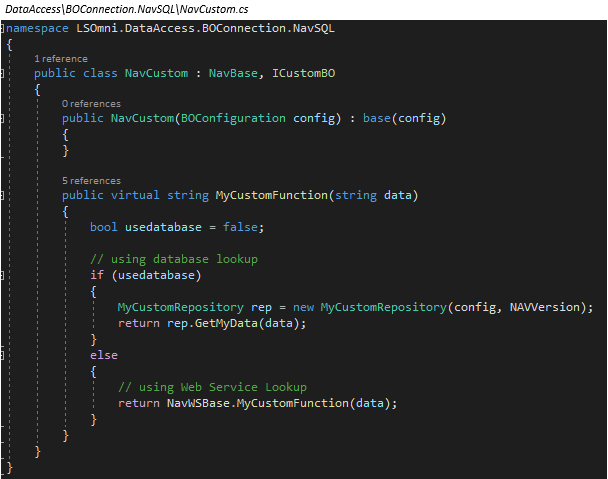The height and width of the screenshot is (479, 608).
Task: Collapse the MyCustomFunction method outline
Action: 4,195
